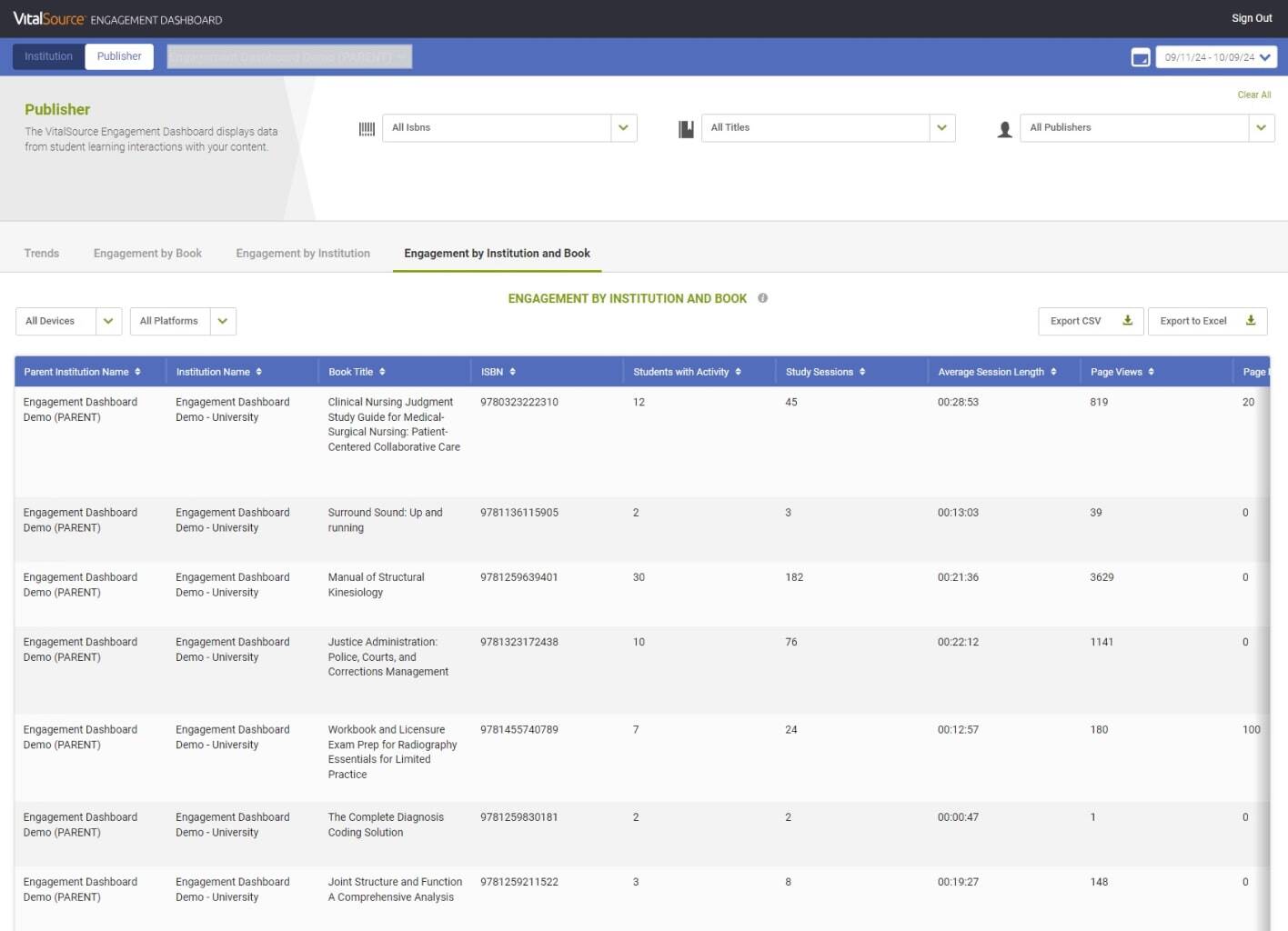Click book title Workbook and Licensure Exam Prep
This screenshot has width=1288, height=931.
tap(392, 752)
